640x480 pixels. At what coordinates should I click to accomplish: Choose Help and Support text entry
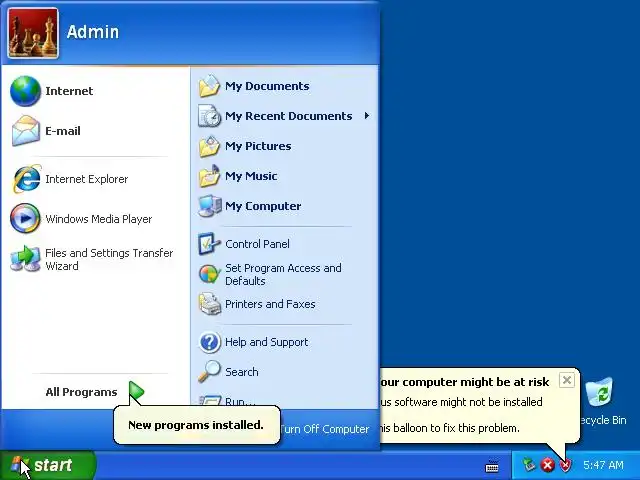tap(267, 342)
